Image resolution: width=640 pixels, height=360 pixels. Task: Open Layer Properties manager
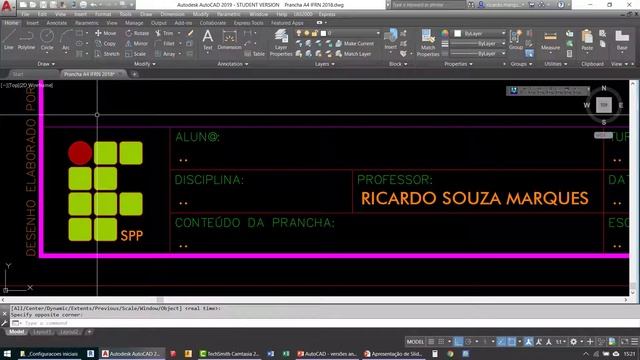point(281,42)
